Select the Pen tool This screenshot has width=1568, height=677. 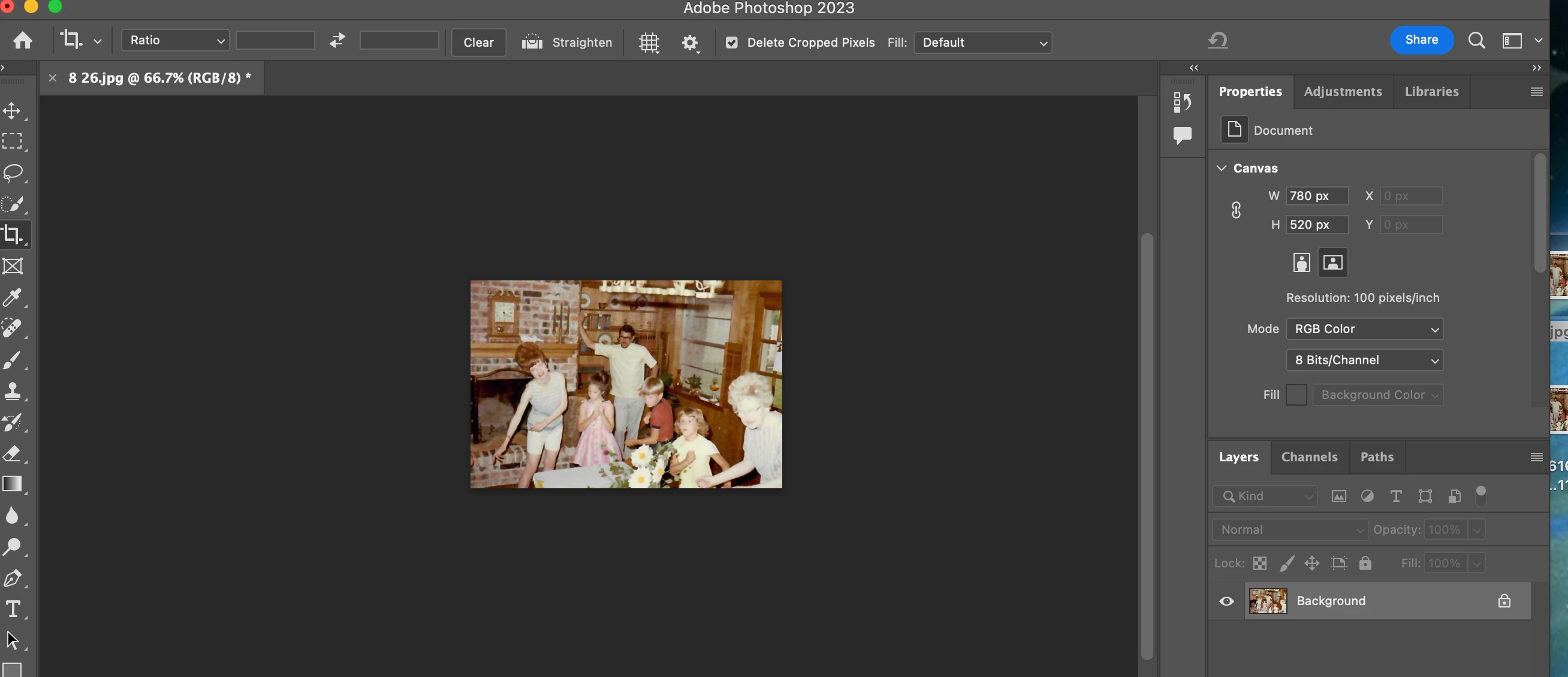tap(12, 578)
